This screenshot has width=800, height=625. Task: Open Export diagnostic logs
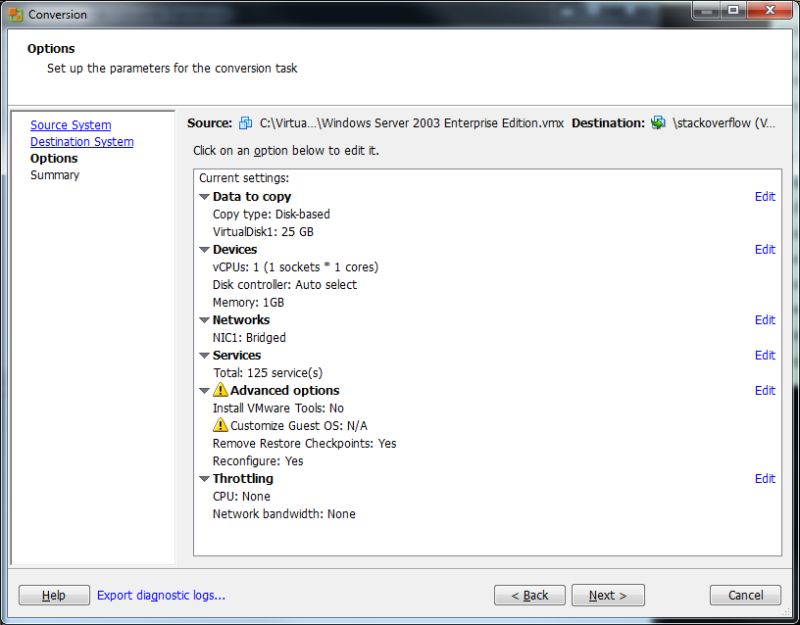click(x=160, y=595)
